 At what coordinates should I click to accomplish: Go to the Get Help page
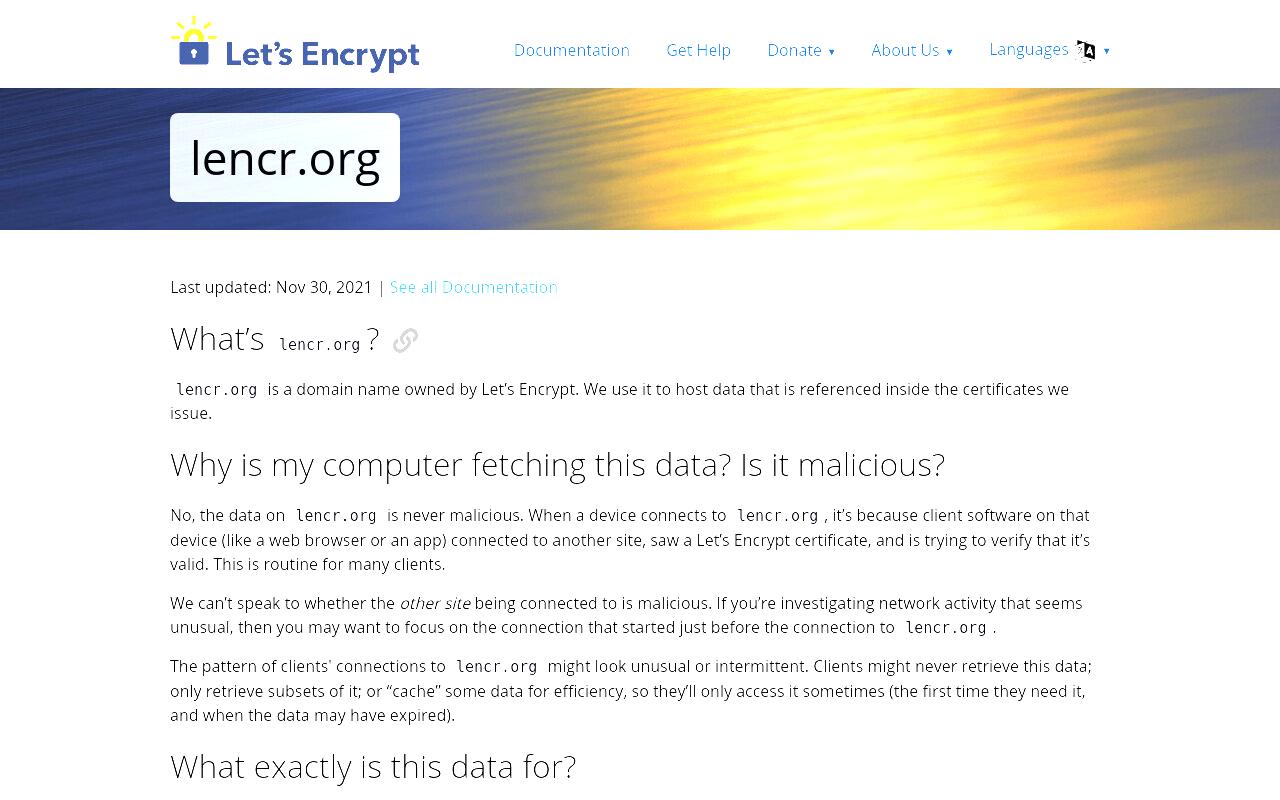click(x=699, y=50)
